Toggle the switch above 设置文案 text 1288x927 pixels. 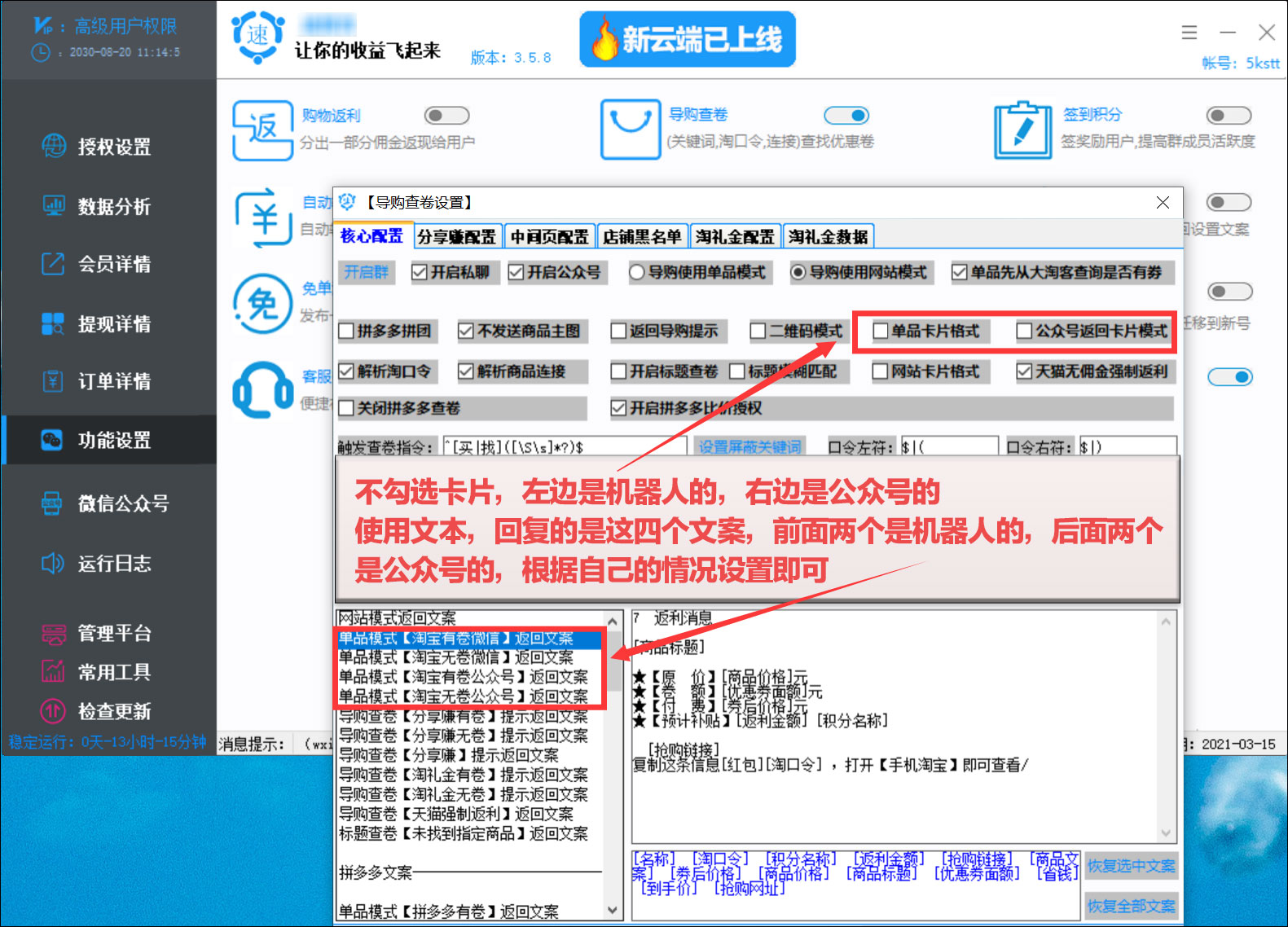(1229, 202)
